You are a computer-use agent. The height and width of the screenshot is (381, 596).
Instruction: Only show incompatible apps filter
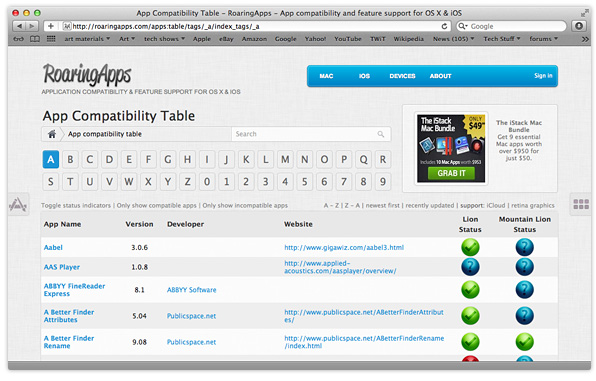pos(245,205)
